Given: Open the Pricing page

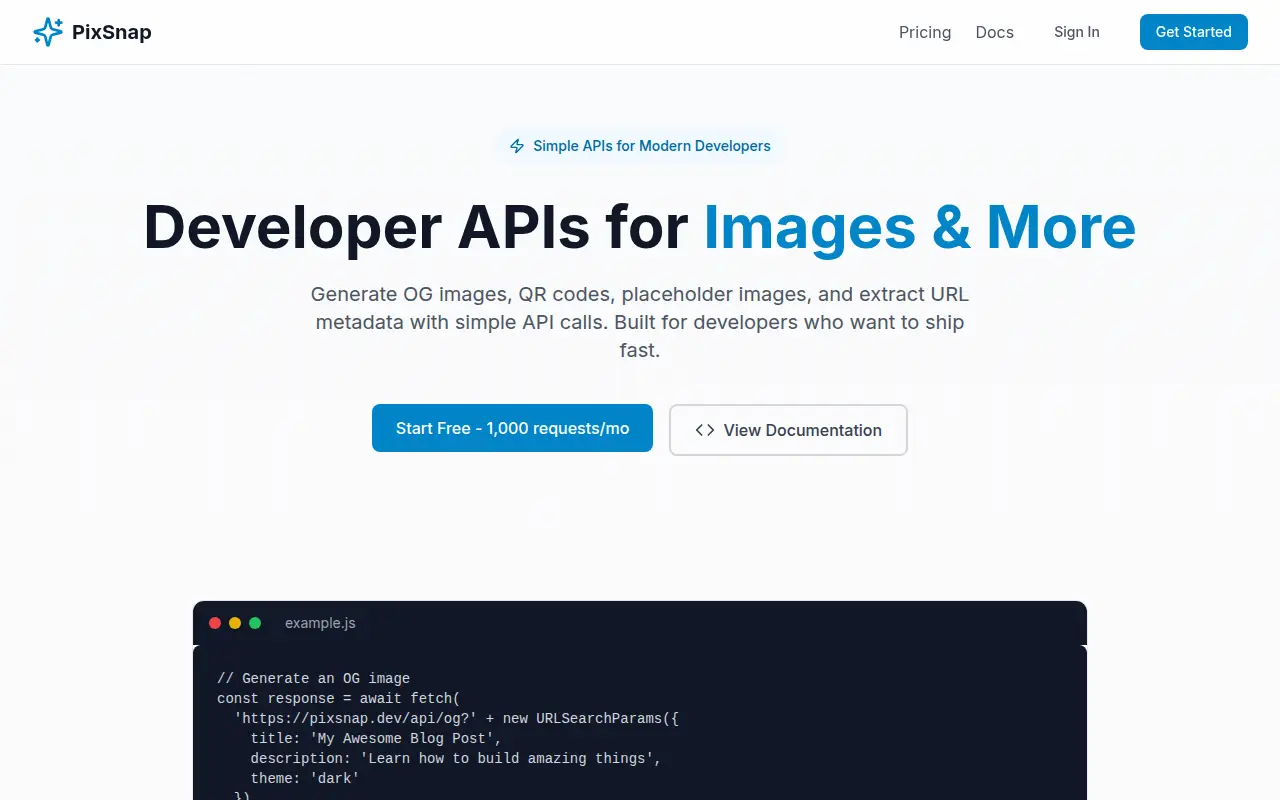Looking at the screenshot, I should [x=925, y=32].
